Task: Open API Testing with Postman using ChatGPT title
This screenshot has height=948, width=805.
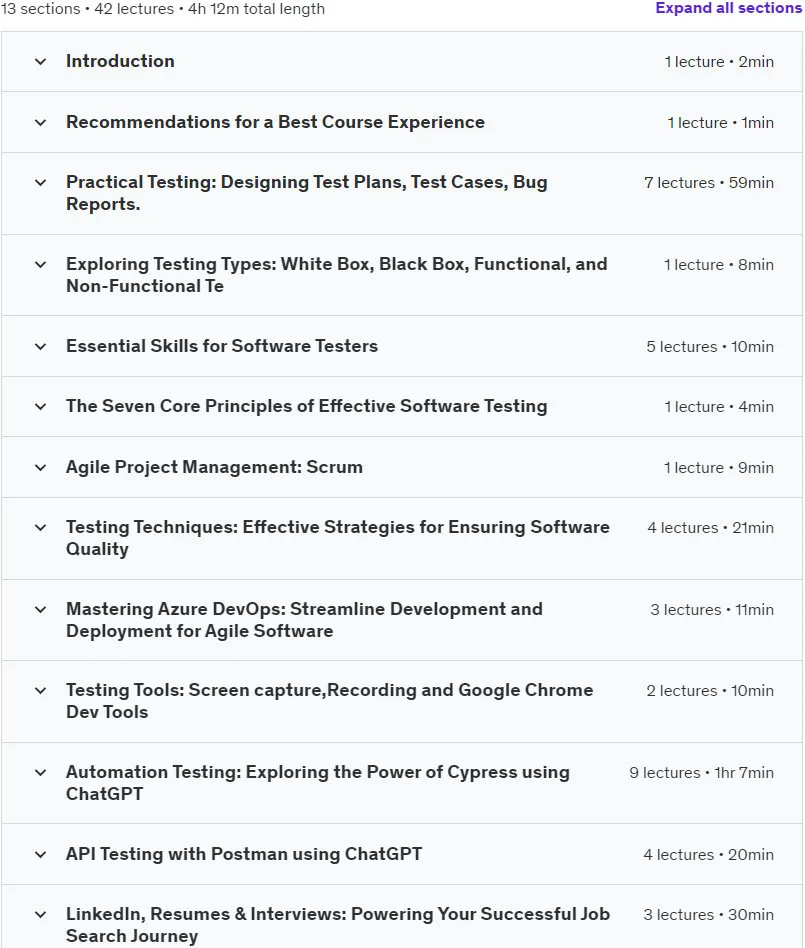Action: point(244,854)
